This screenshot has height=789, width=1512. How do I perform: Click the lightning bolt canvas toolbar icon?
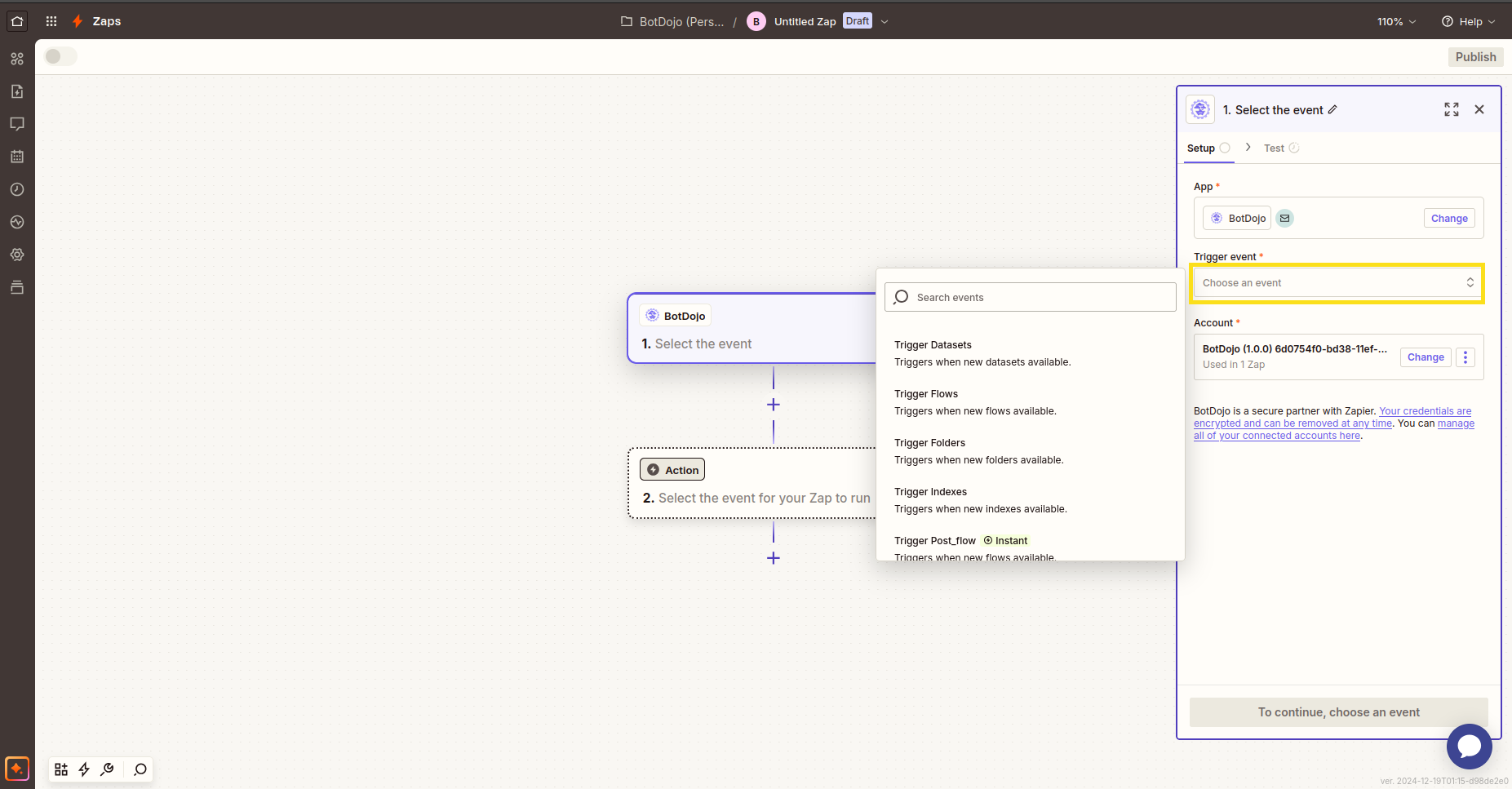click(84, 769)
